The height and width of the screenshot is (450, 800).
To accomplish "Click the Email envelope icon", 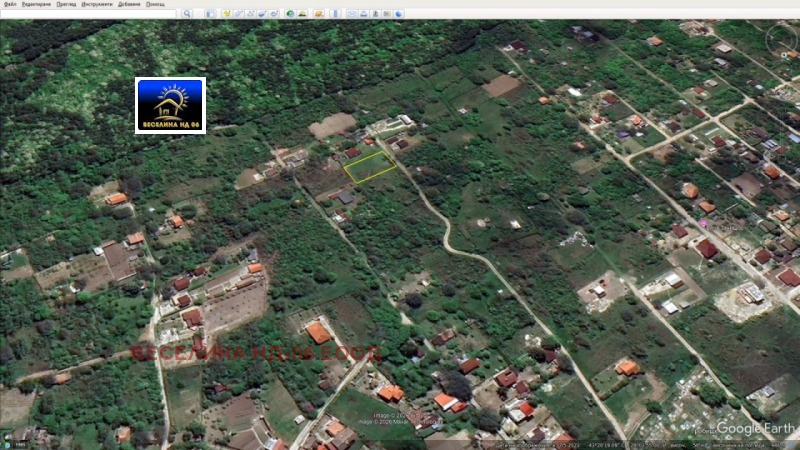I will click(351, 14).
